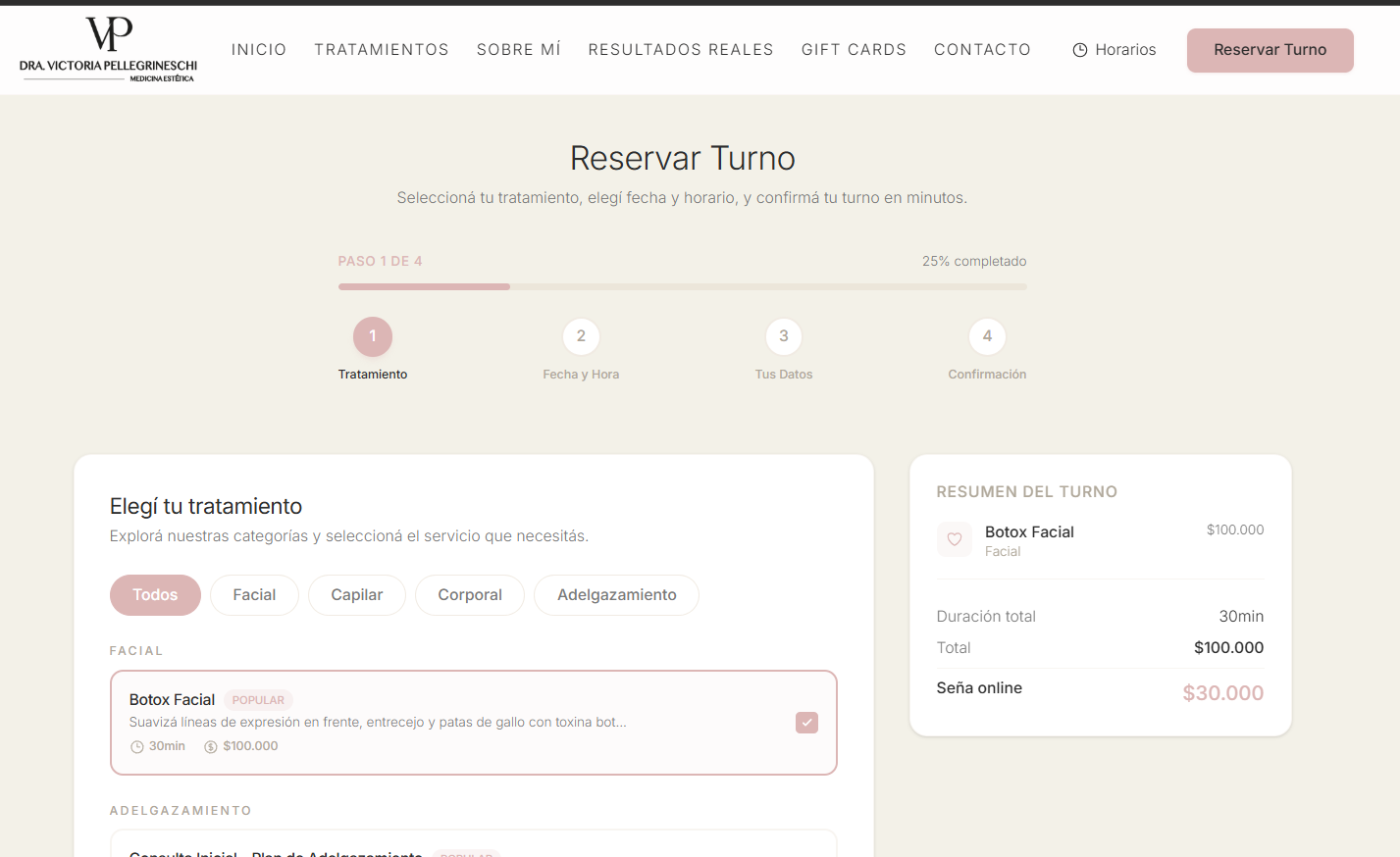1400x857 pixels.
Task: Click the clock icon showing 30min duration
Action: [137, 747]
